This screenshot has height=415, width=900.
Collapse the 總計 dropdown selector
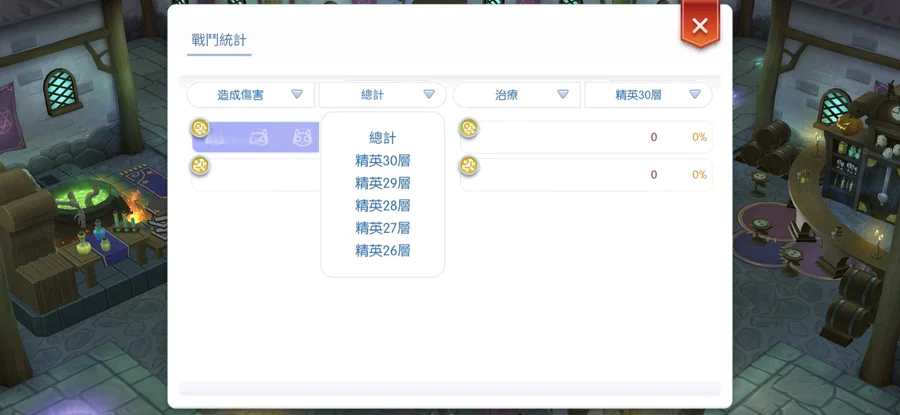point(382,95)
